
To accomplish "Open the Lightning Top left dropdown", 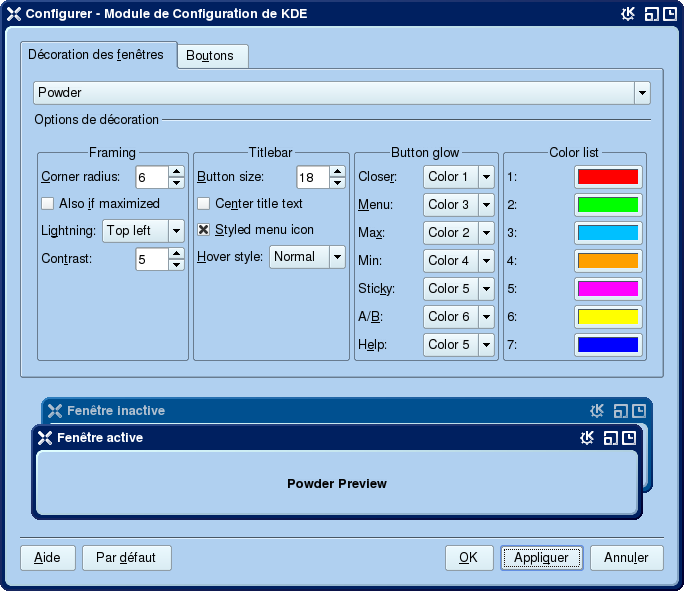I will pos(143,231).
